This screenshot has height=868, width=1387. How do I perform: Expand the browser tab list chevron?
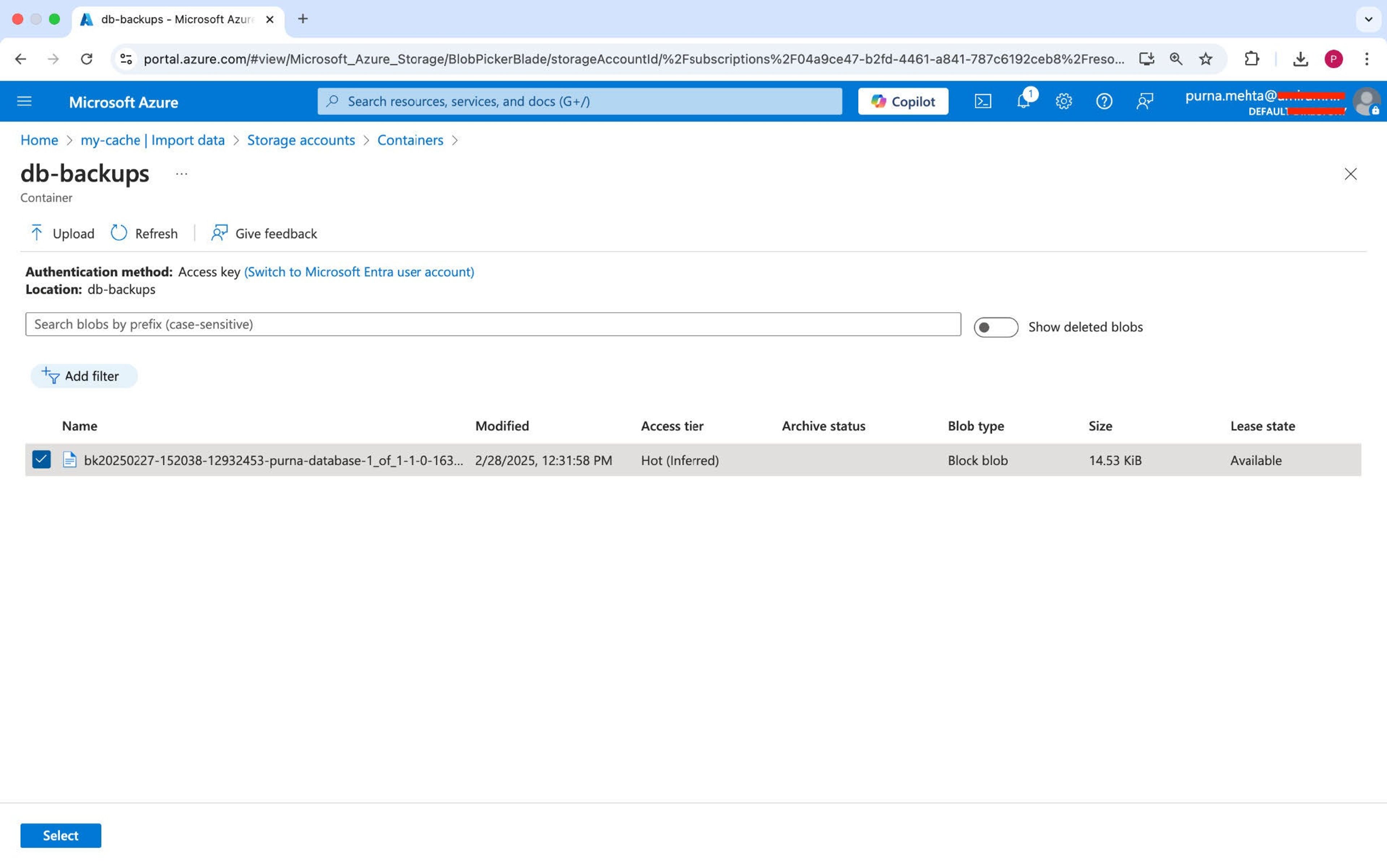[1369, 19]
